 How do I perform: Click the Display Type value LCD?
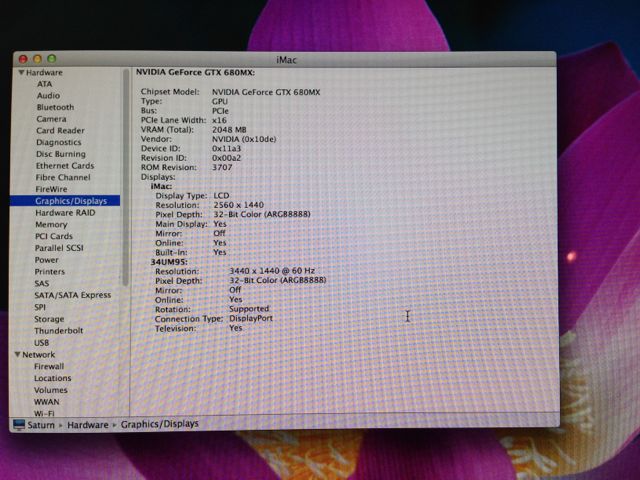click(221, 196)
